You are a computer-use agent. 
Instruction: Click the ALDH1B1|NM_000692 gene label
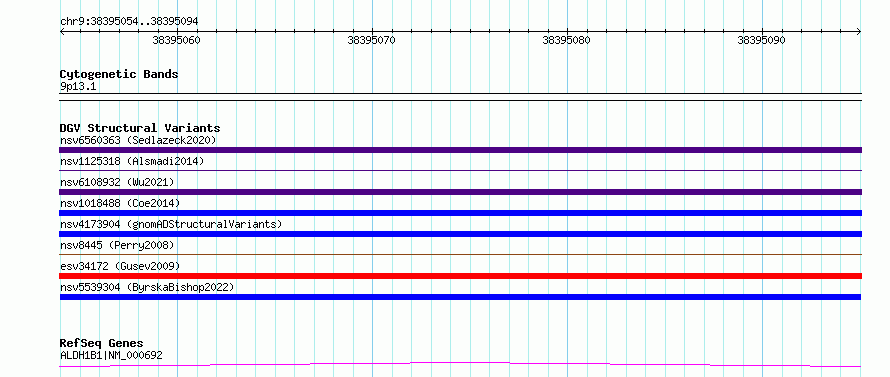click(111, 356)
